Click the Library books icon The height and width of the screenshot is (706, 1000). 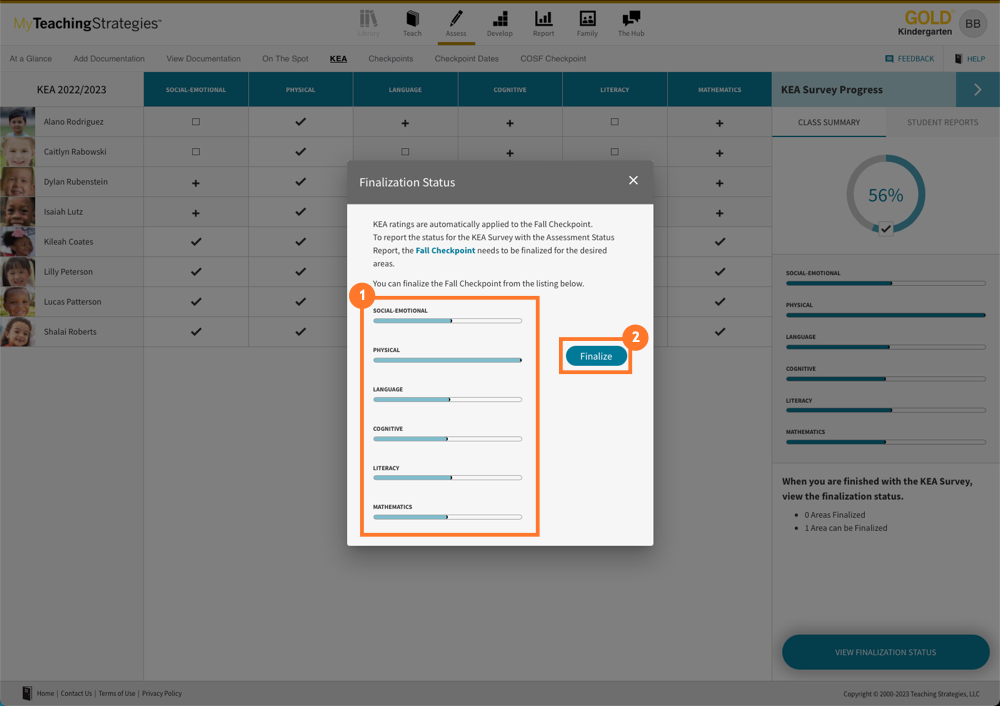tap(368, 20)
